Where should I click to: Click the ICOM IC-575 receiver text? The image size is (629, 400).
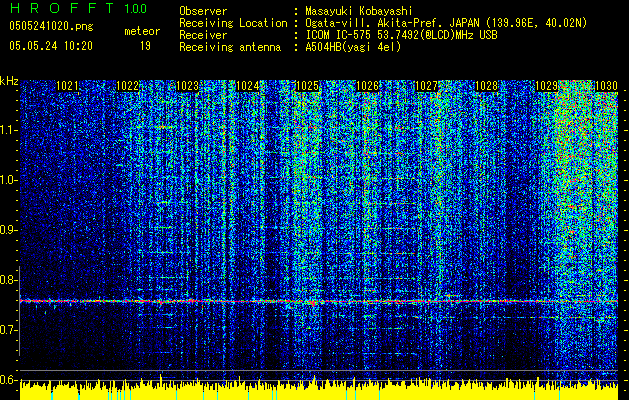click(x=401, y=35)
